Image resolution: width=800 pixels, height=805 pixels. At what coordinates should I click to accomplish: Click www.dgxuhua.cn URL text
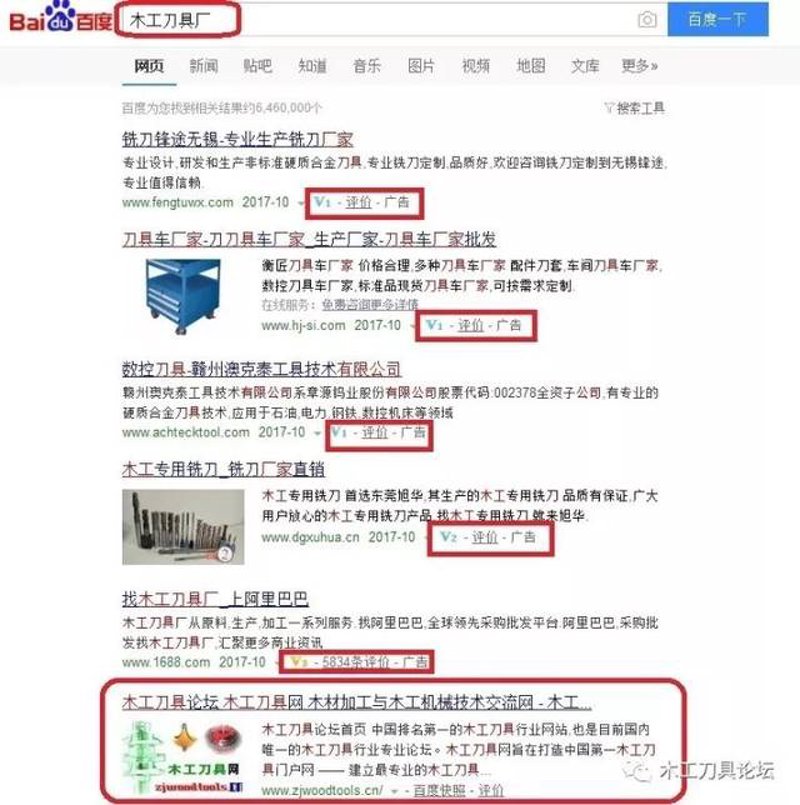311,537
